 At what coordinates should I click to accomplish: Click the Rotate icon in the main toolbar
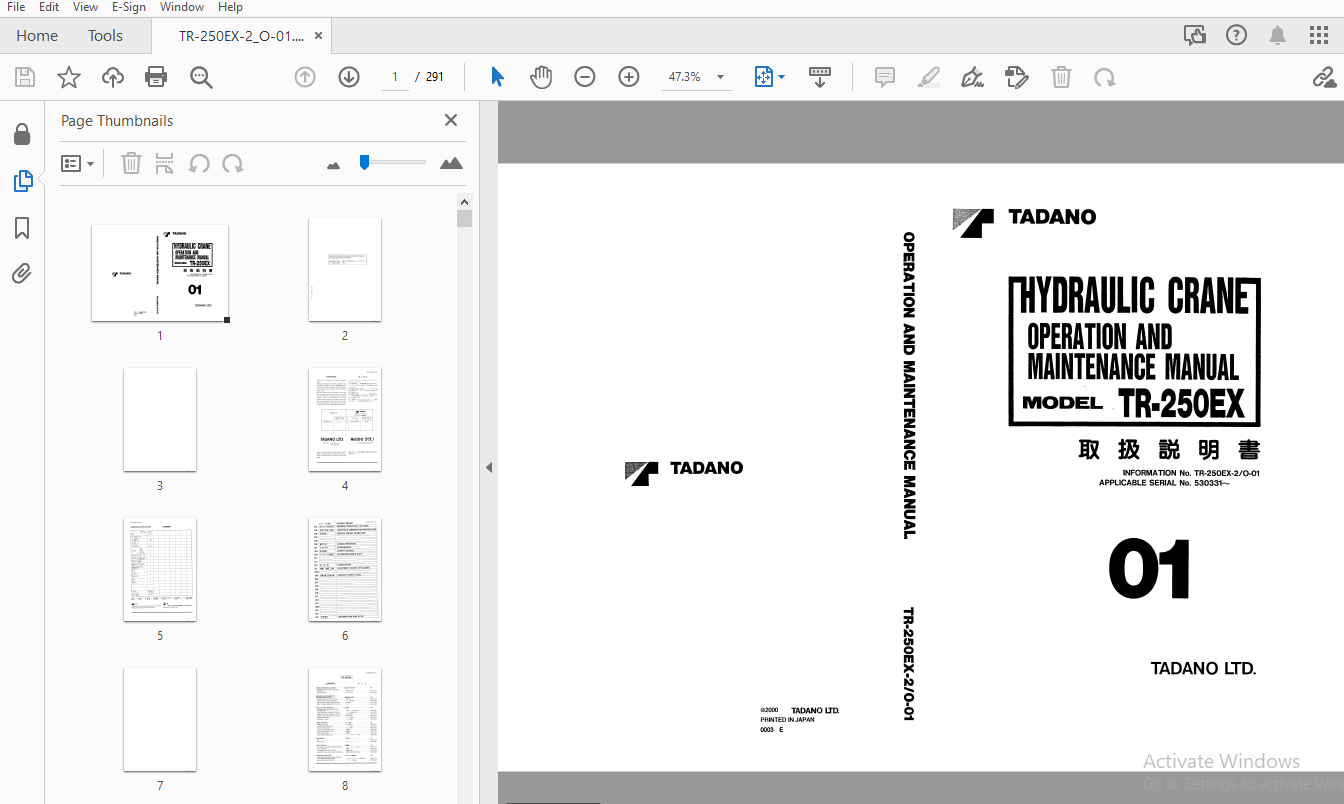click(x=1105, y=77)
